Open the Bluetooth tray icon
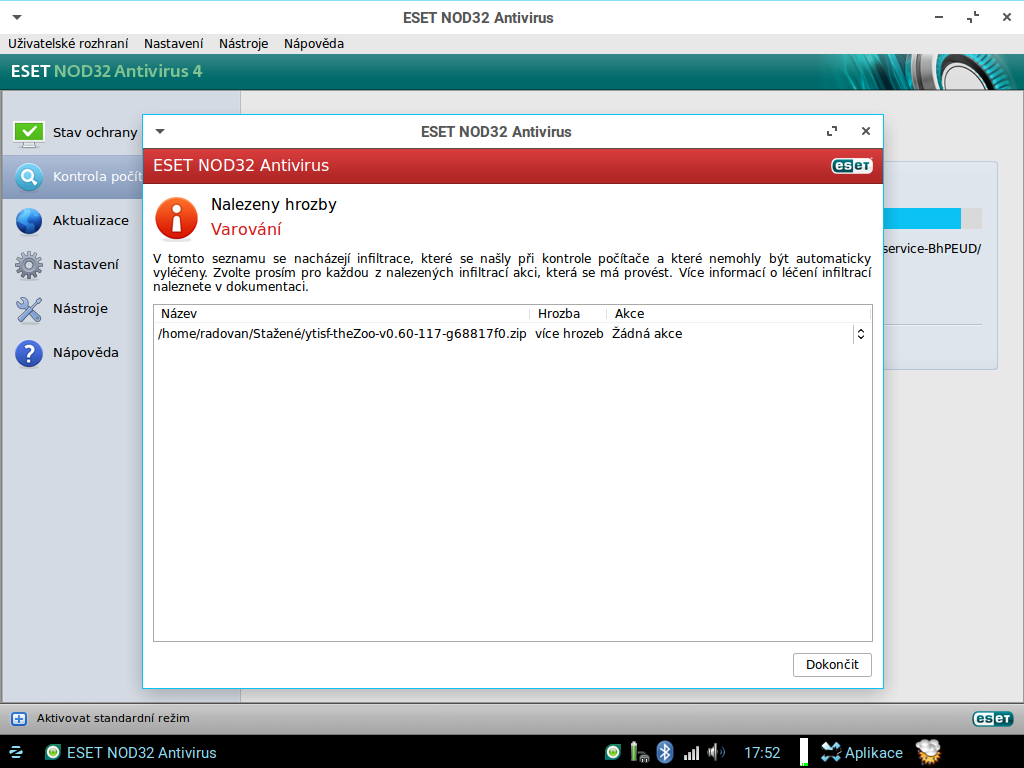Screen dimensions: 1024x768 665,752
